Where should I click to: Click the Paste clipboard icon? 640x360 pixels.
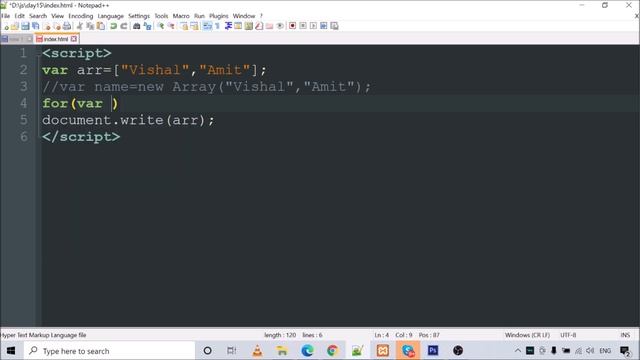tap(100, 26)
